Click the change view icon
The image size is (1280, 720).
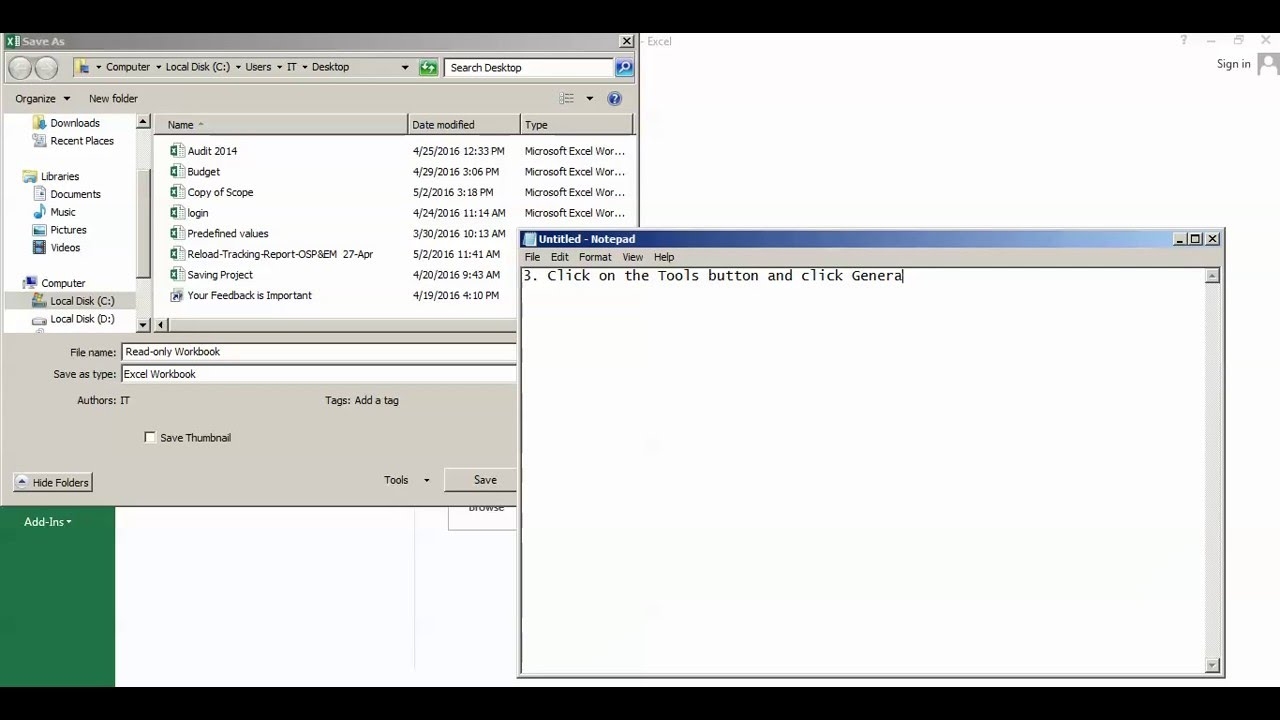[567, 98]
